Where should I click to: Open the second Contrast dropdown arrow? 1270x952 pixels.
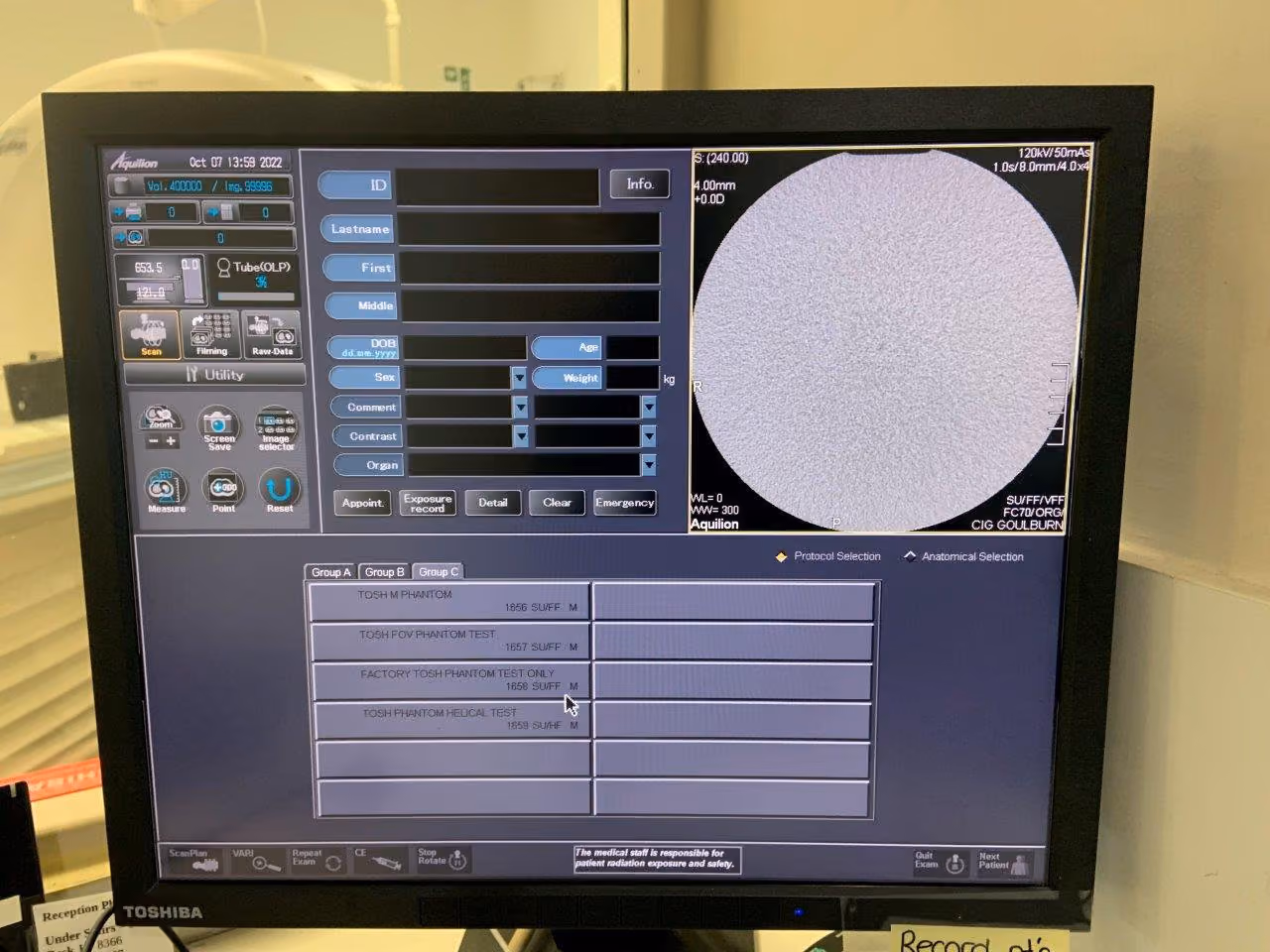pos(648,436)
